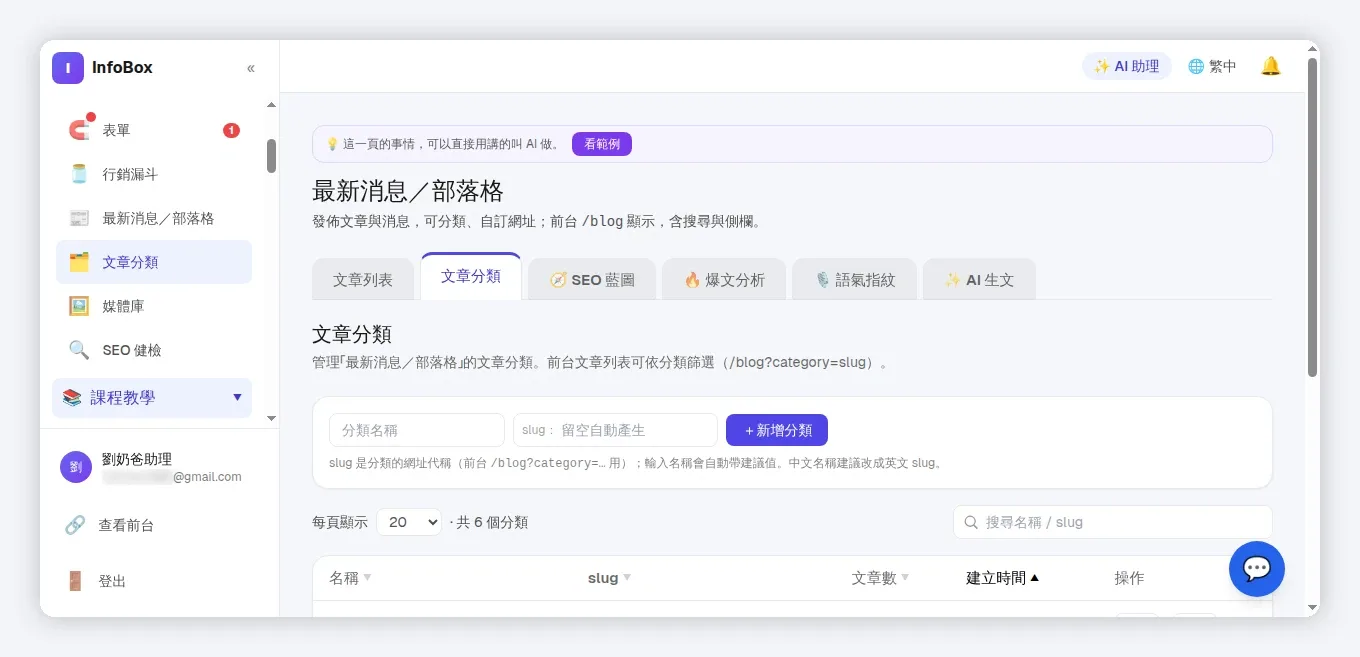Open the 每頁顯示 20 page-size dropdown

[x=409, y=522]
